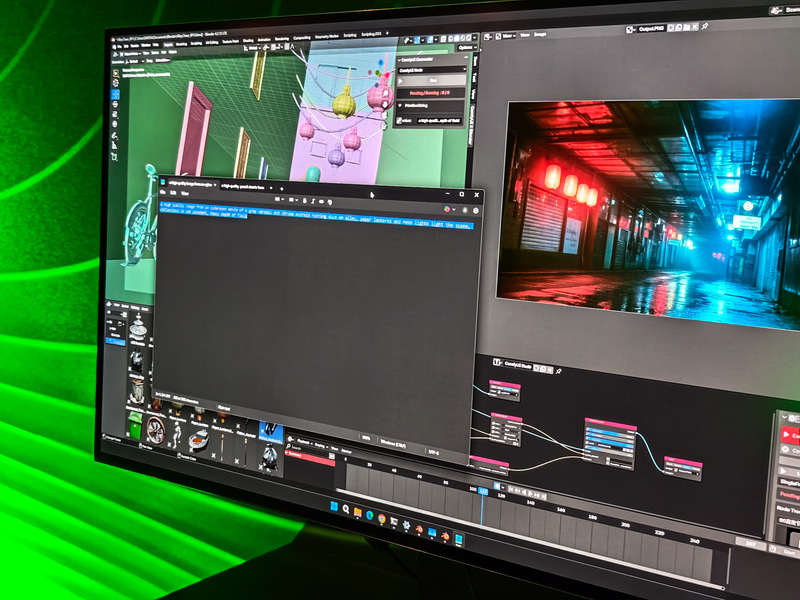The height and width of the screenshot is (600, 800).
Task: Open the Windows Start button on taskbar
Action: (334, 506)
